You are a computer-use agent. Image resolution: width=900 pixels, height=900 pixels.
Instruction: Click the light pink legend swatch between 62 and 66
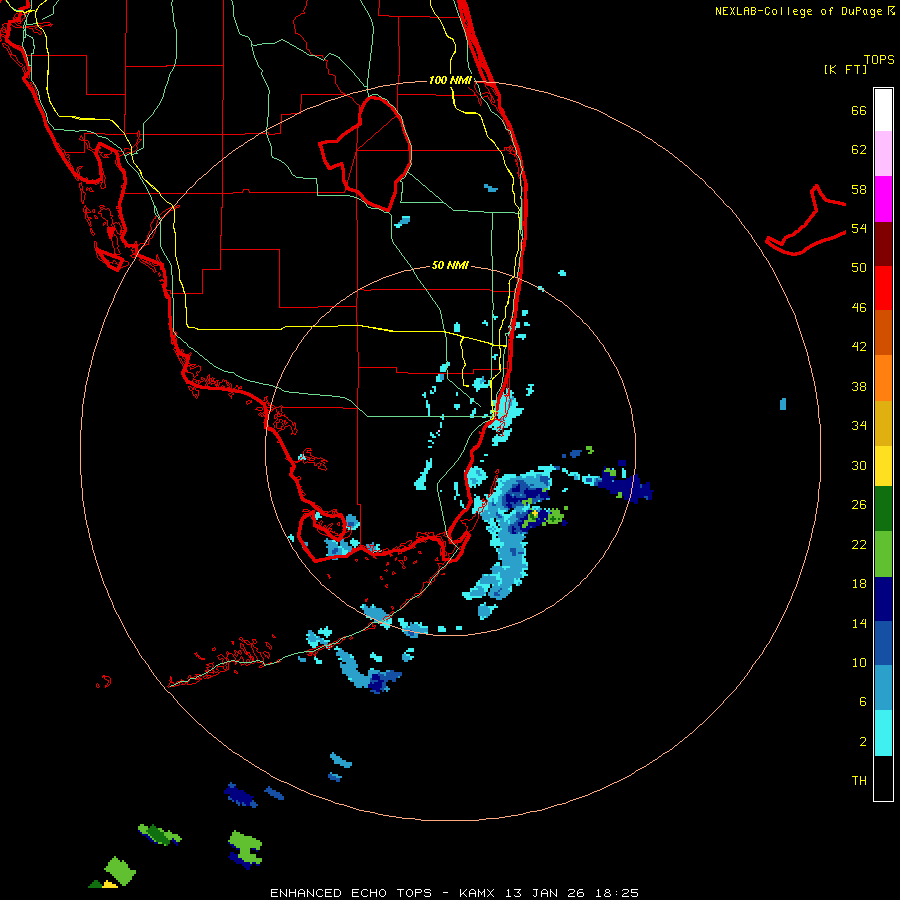point(883,153)
